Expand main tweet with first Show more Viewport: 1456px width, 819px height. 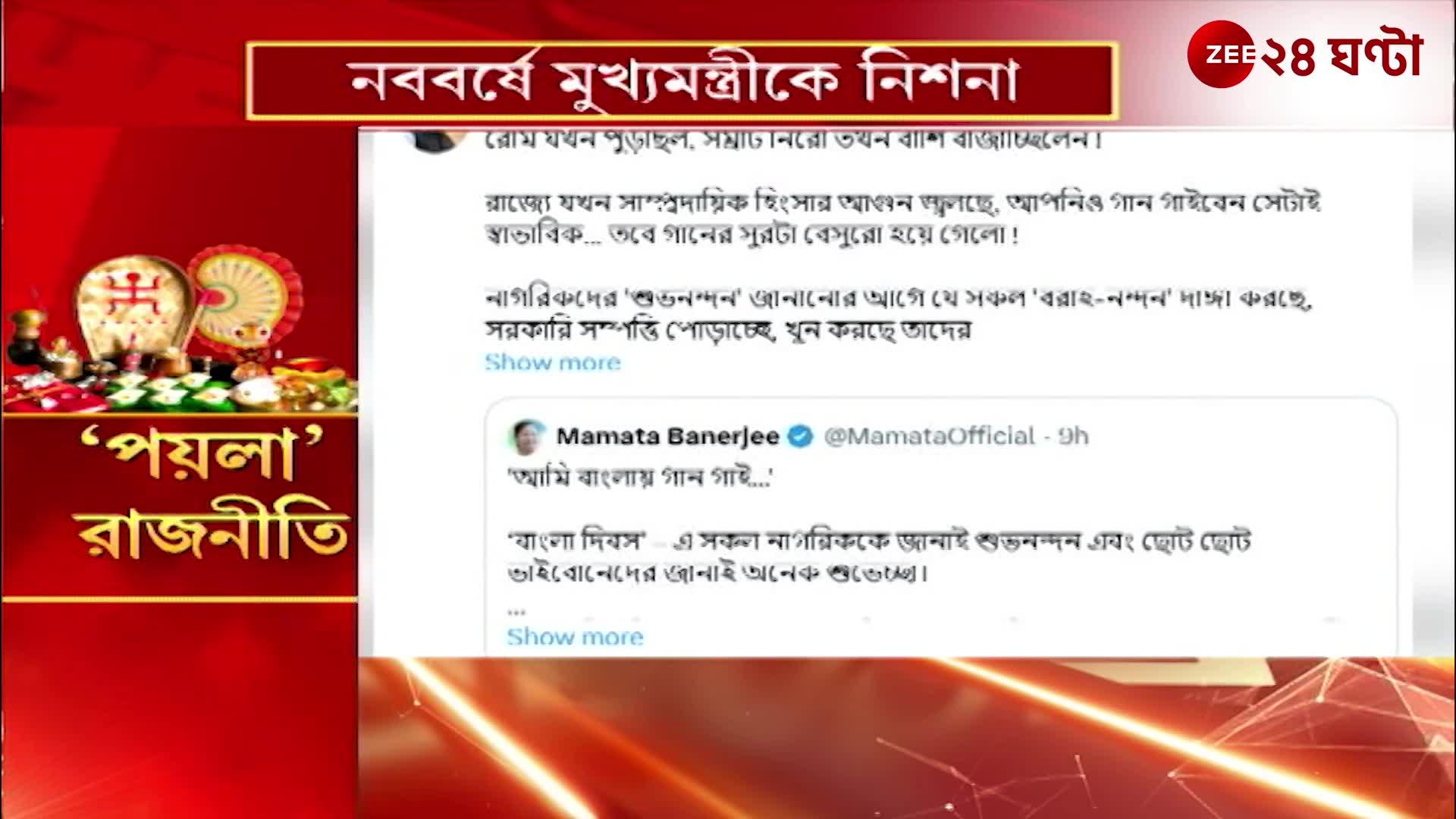[553, 362]
